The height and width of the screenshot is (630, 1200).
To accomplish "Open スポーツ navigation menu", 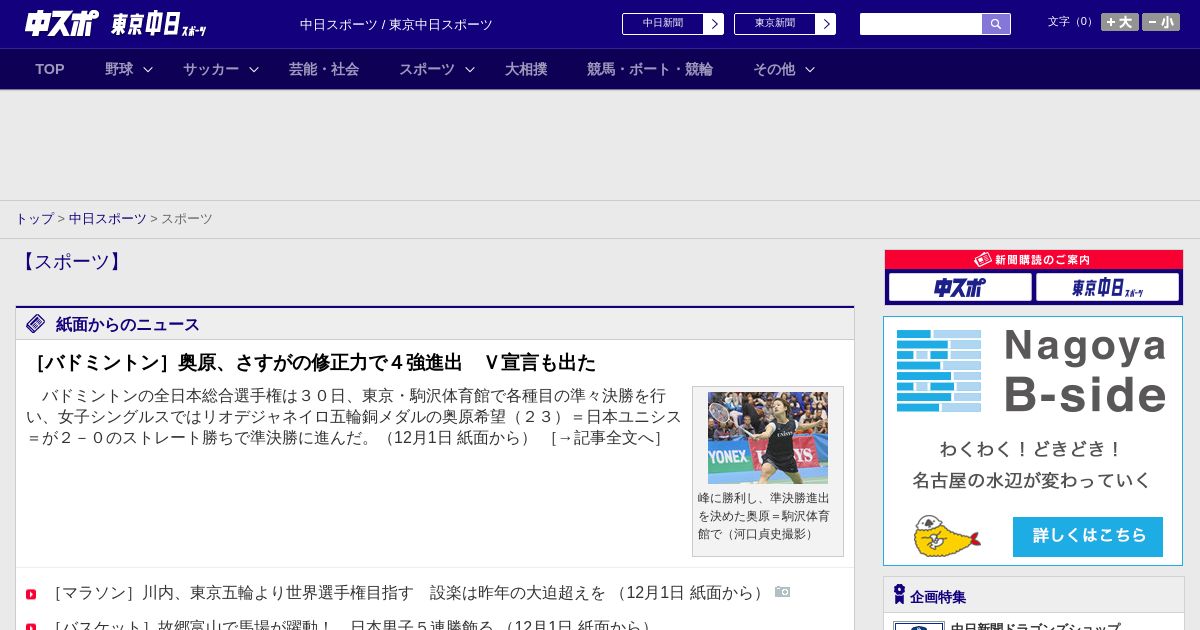I will (427, 69).
